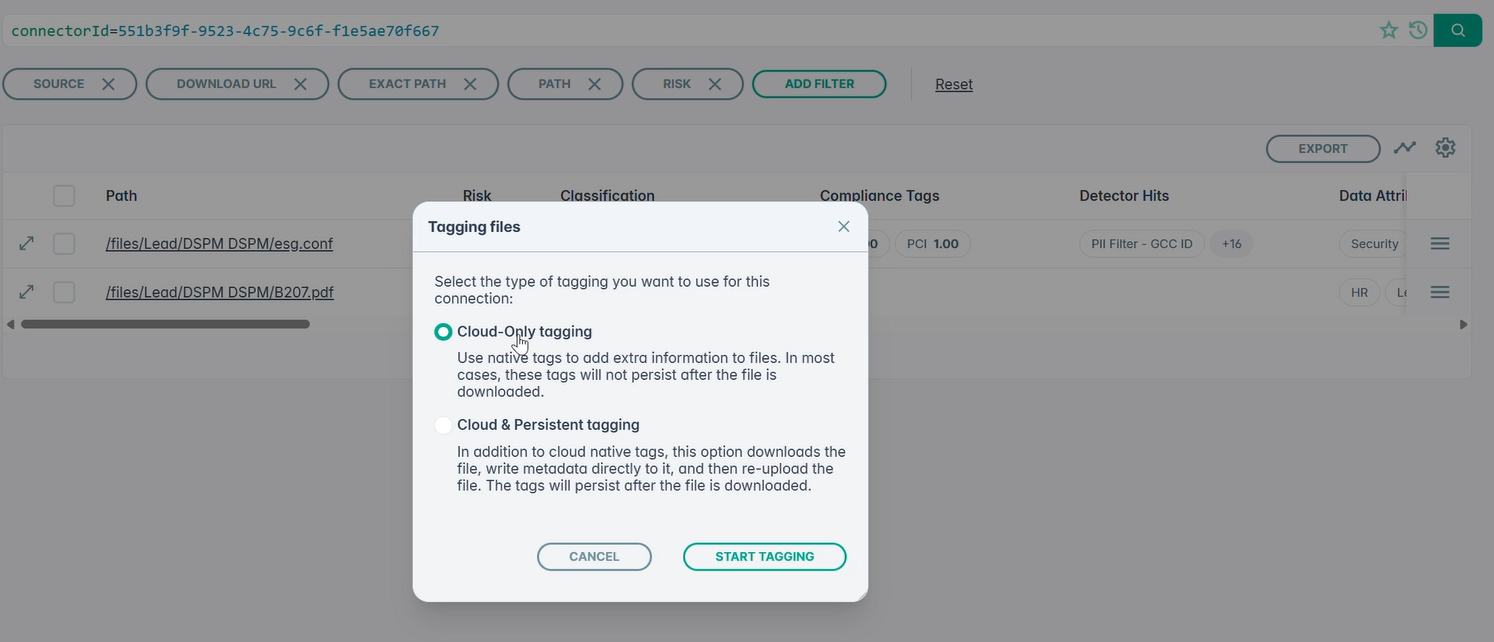The image size is (1494, 642).
Task: Click the Security data attribute tag
Action: [x=1373, y=244]
